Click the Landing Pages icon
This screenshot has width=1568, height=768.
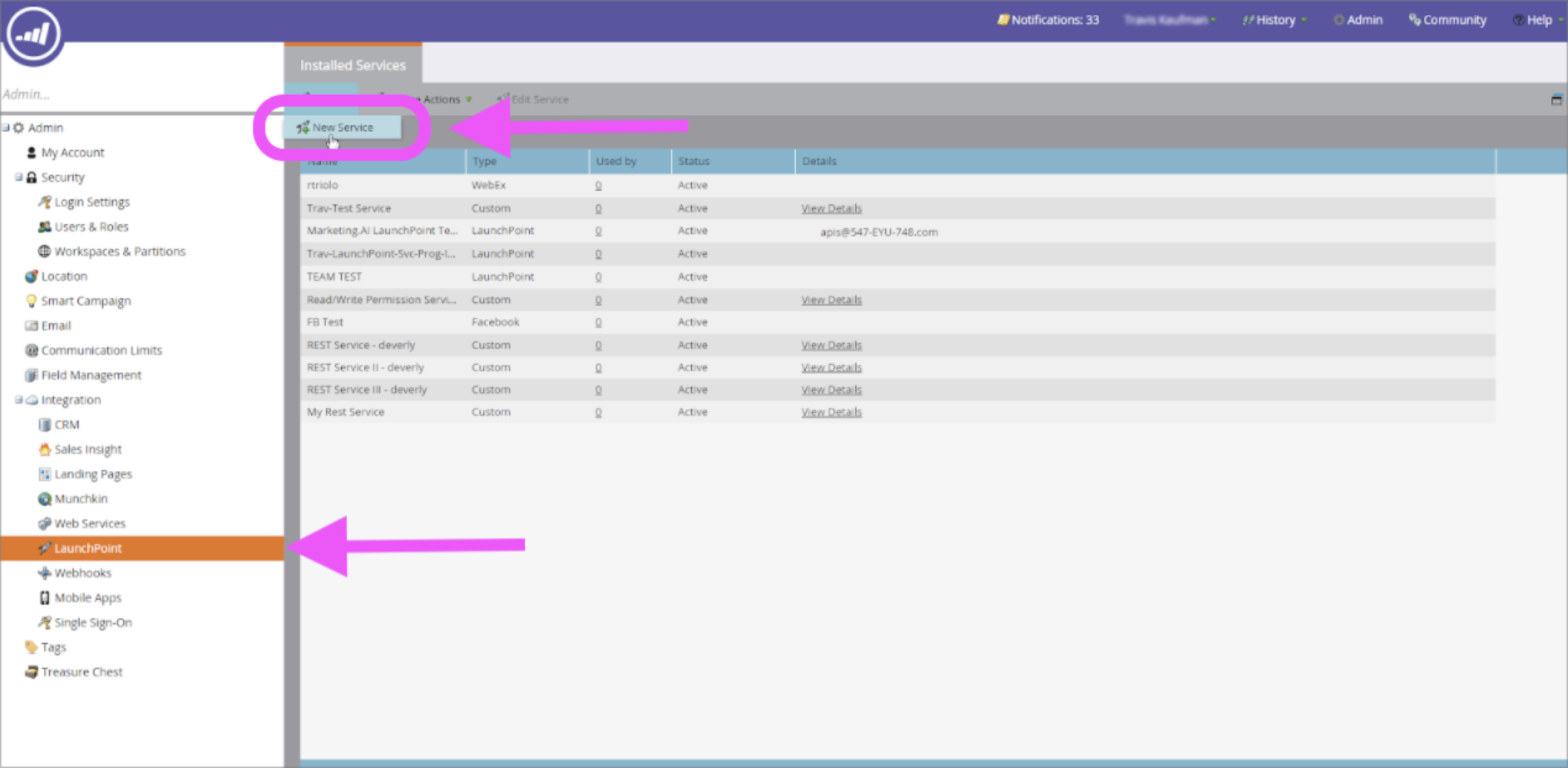(45, 474)
